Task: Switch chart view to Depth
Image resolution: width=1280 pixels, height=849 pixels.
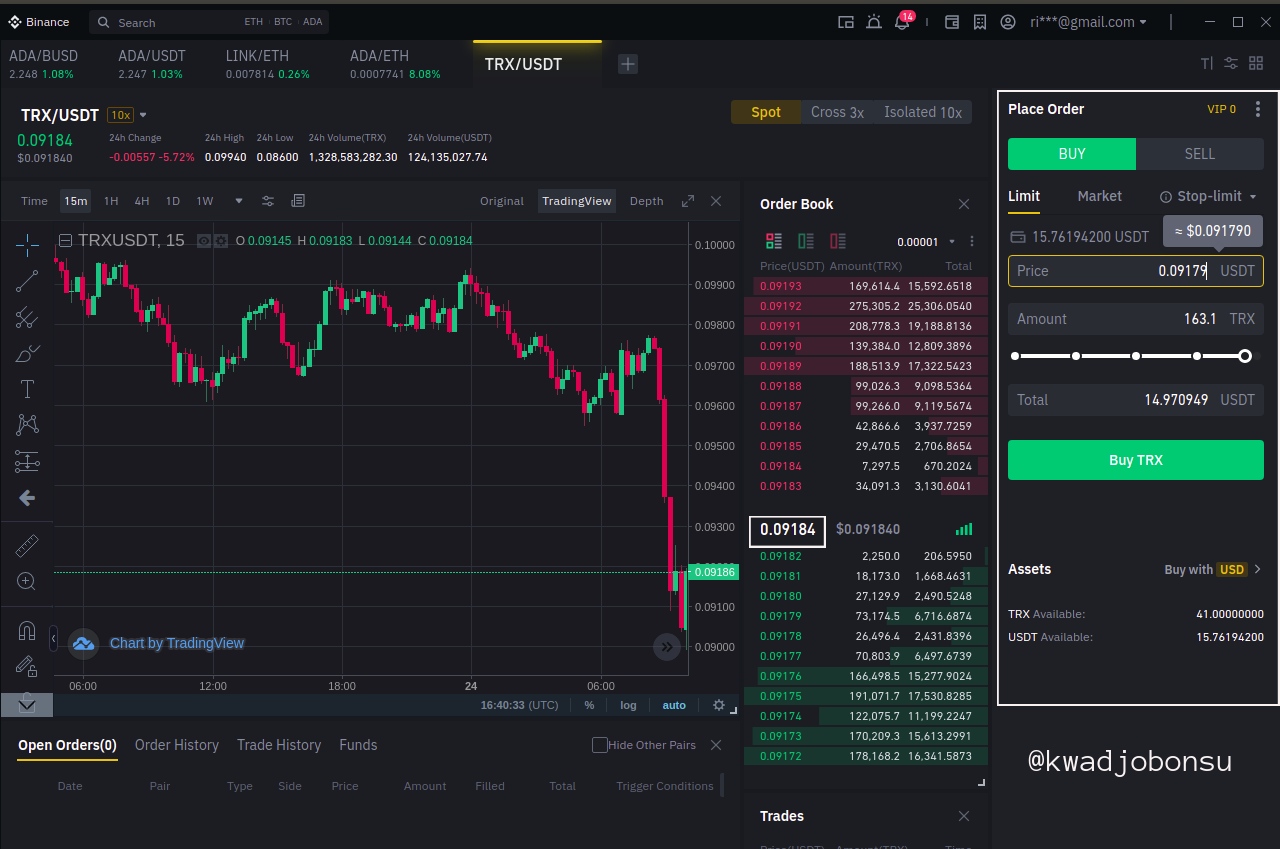Action: point(646,201)
